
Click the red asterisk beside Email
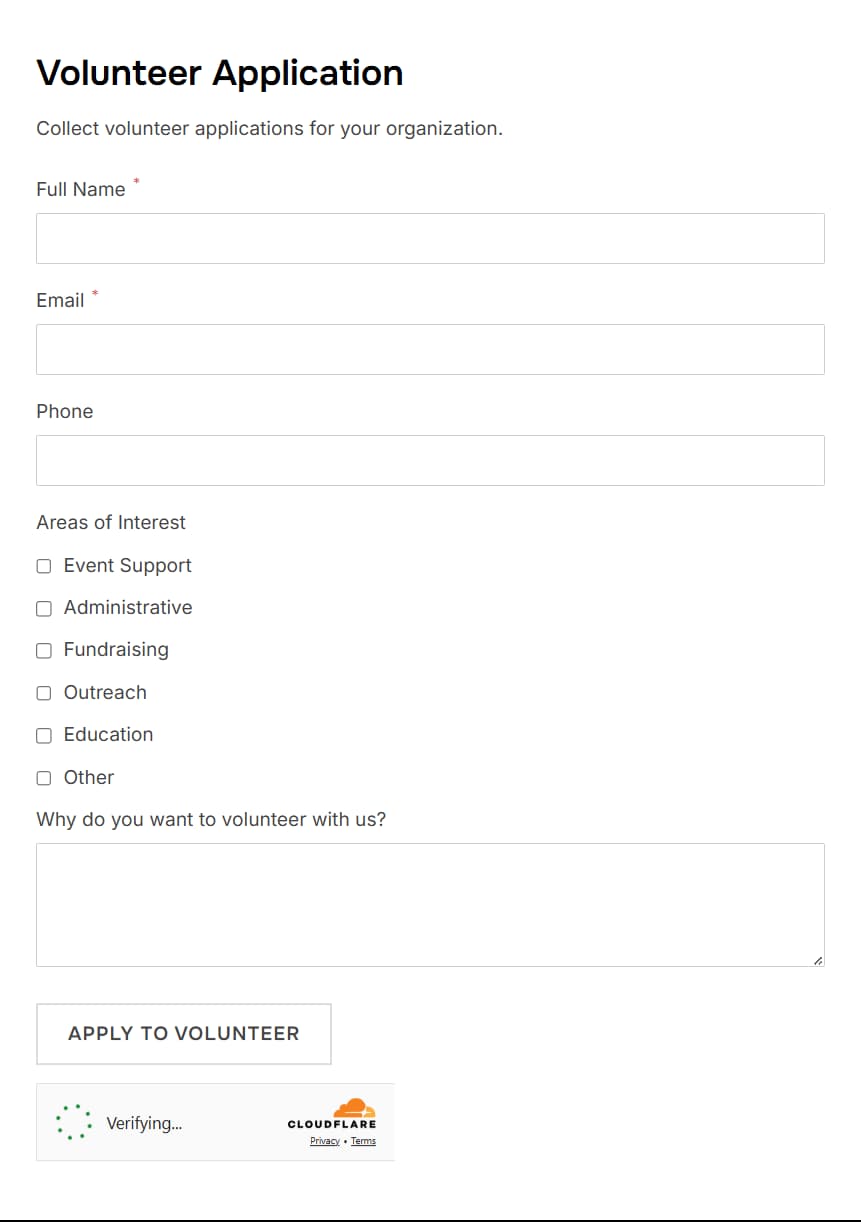[95, 293]
